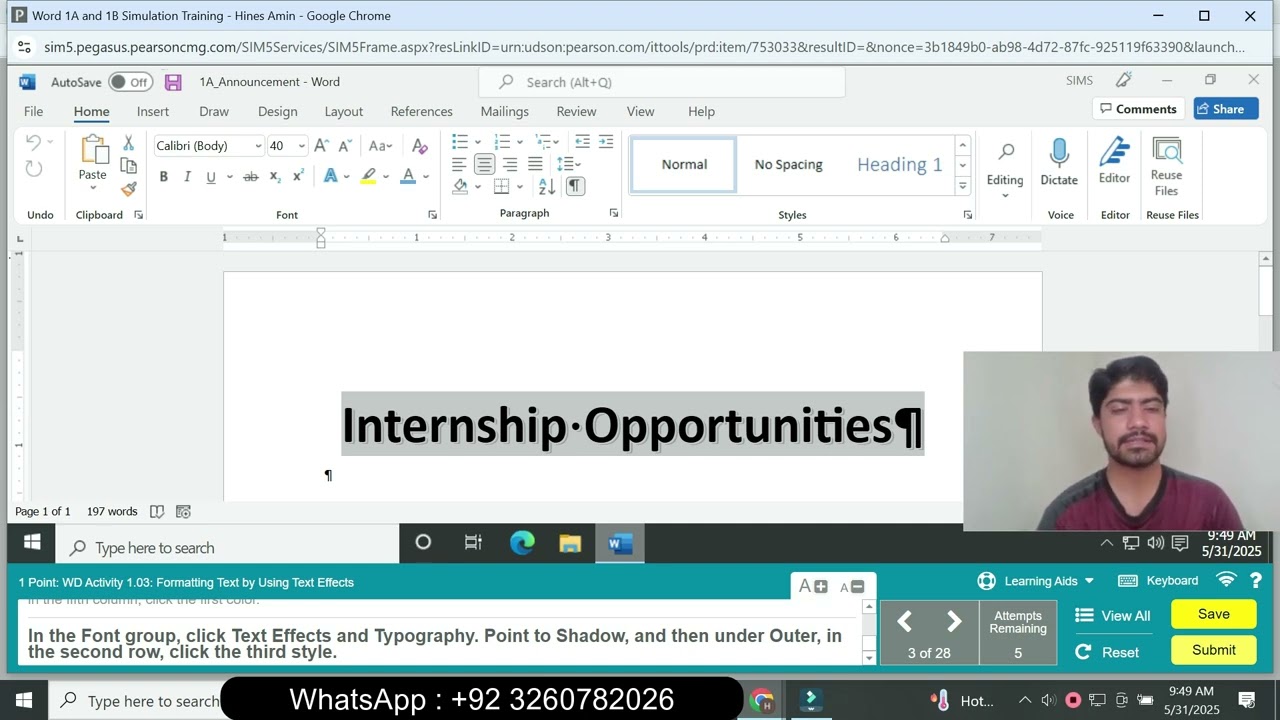Screen dimensions: 1280x720
Task: Apply strikethrough formatting
Action: point(250,176)
